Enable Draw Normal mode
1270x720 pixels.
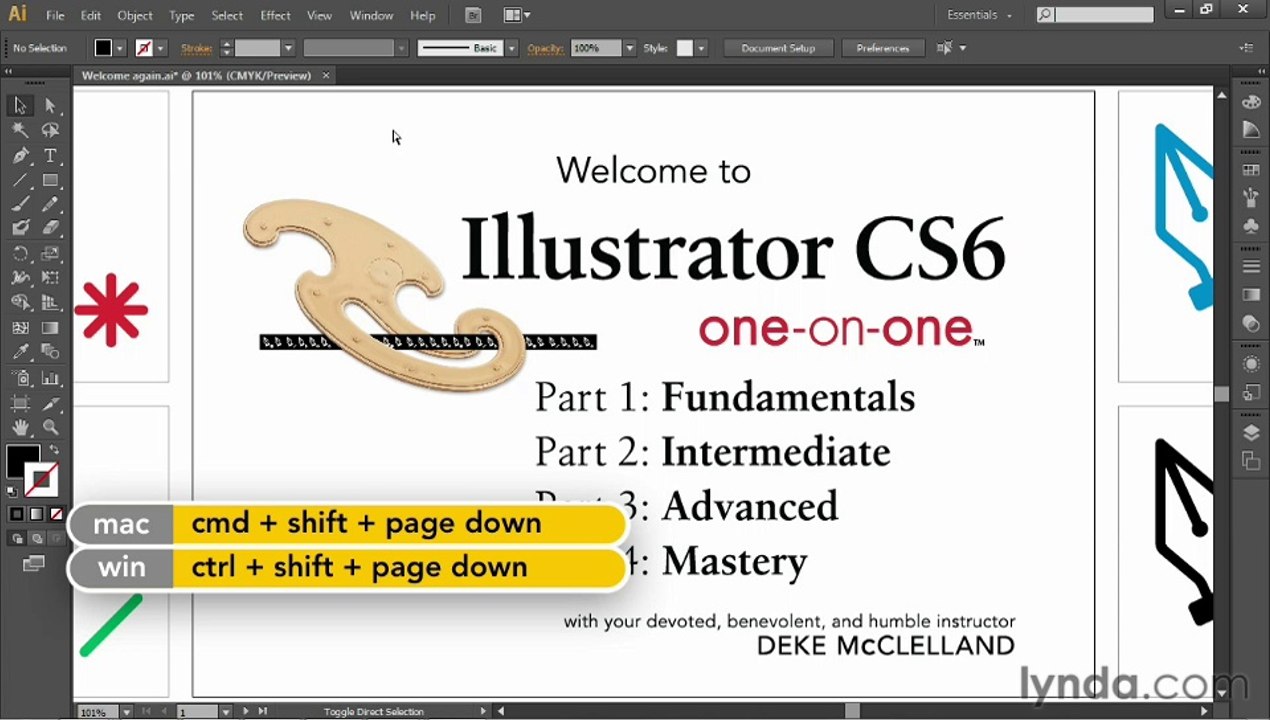pyautogui.click(x=17, y=538)
